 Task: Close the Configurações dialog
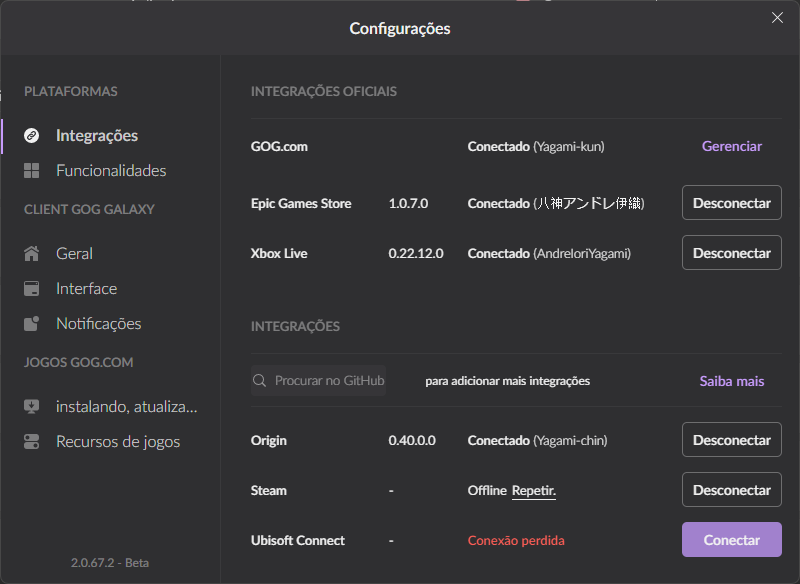coord(777,18)
